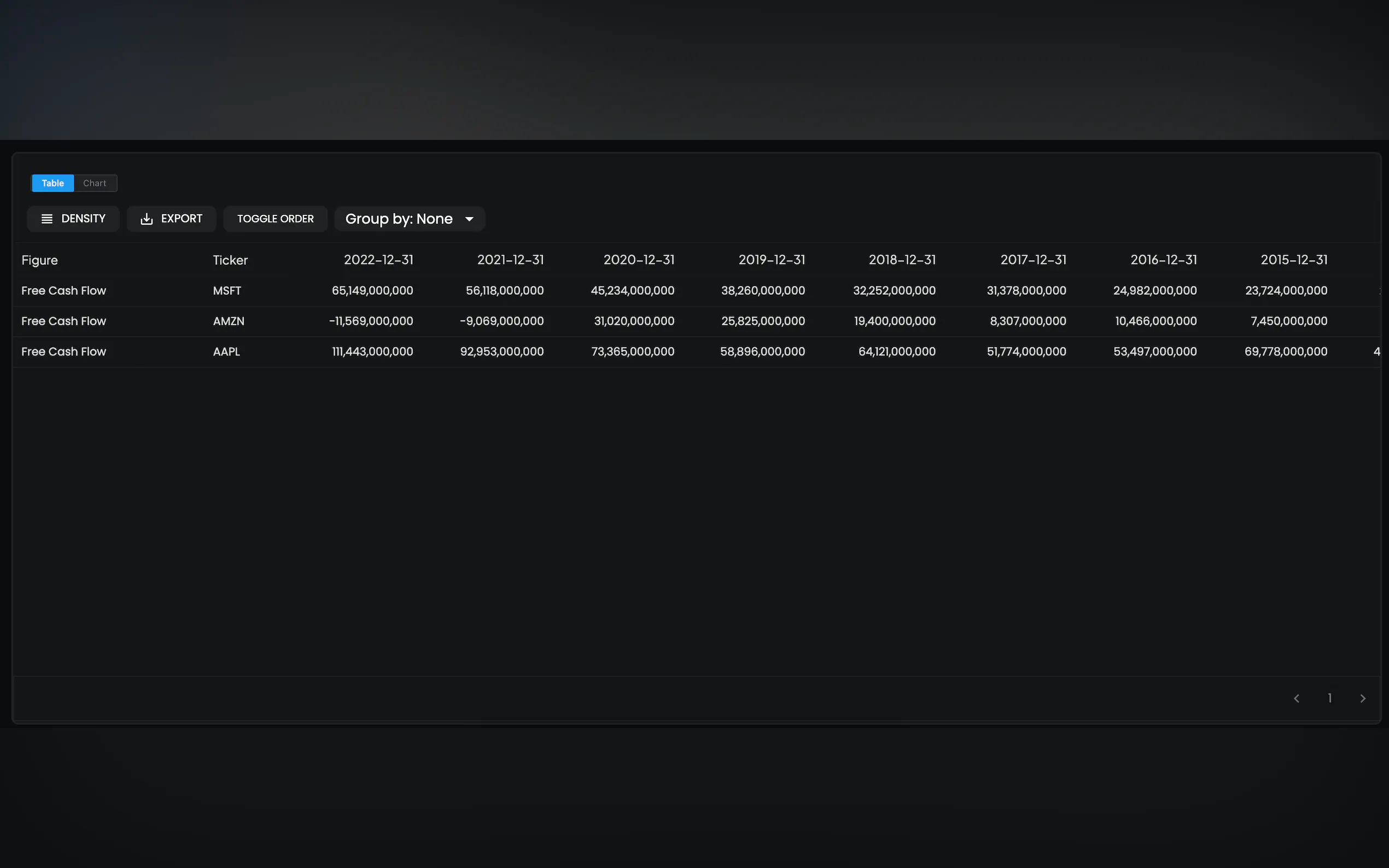The image size is (1389, 868).
Task: Click the 2019-12-31 column header
Action: click(771, 260)
